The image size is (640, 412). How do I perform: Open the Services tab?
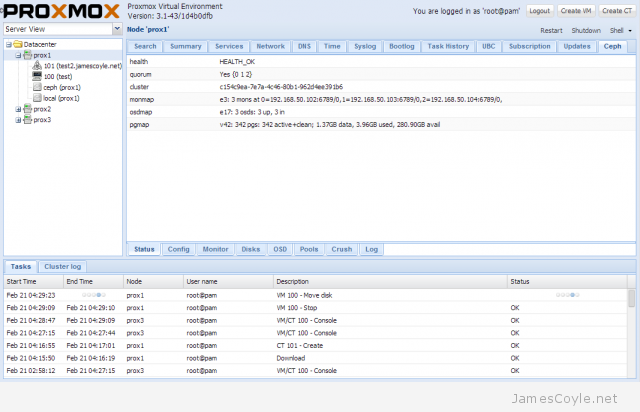point(229,47)
